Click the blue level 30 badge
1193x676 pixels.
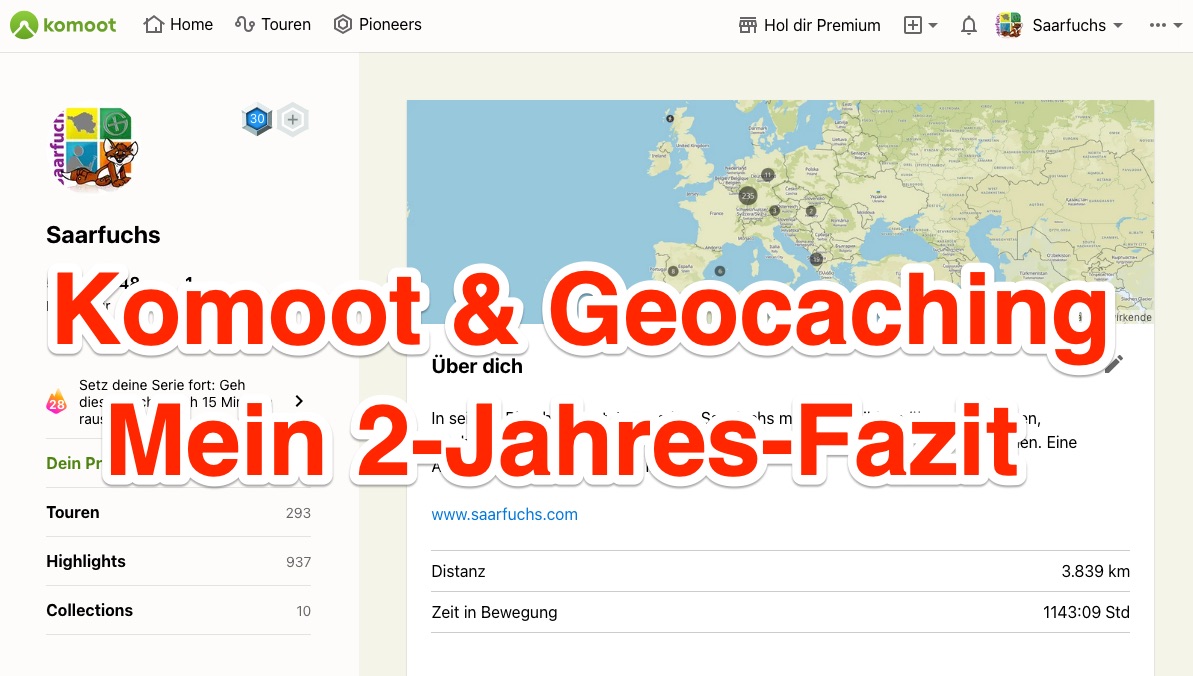(x=257, y=120)
